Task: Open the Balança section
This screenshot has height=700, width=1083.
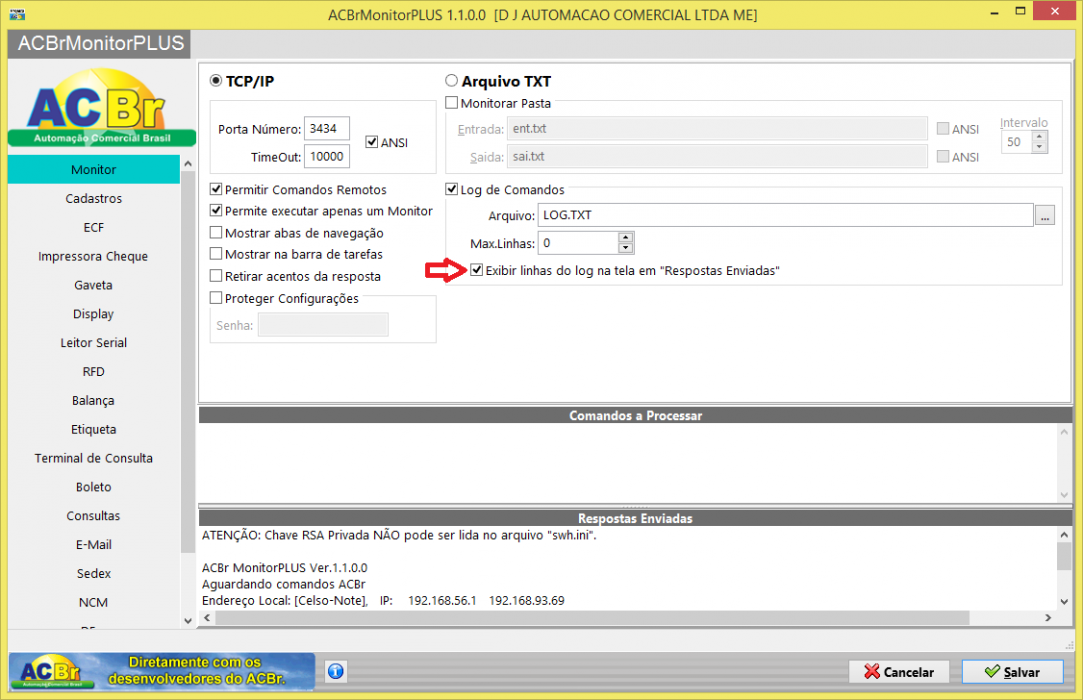Action: click(x=94, y=401)
